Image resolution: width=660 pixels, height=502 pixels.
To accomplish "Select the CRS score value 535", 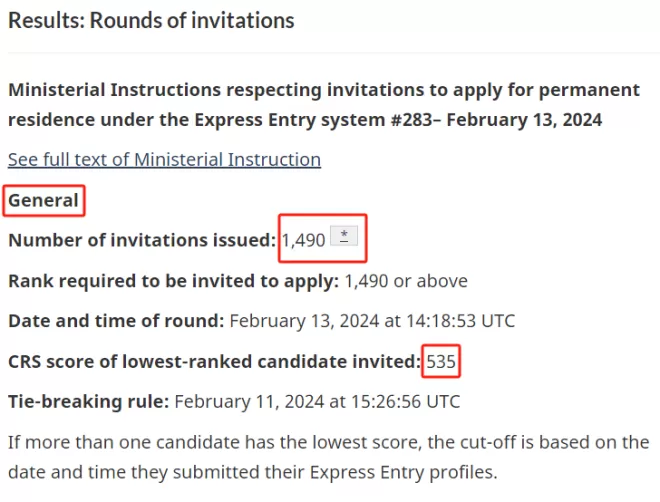I will 441,361.
